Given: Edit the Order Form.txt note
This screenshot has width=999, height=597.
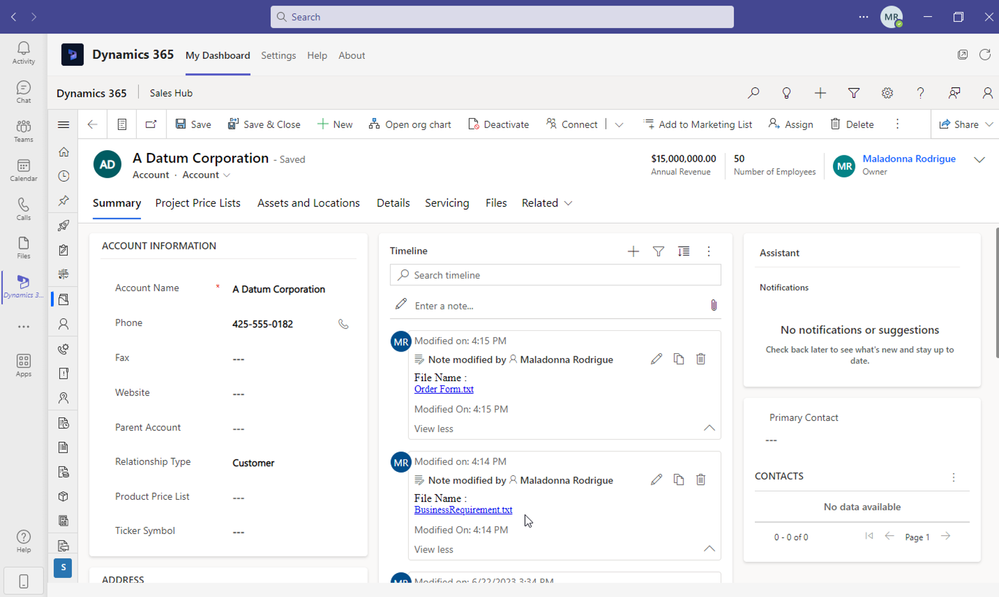Looking at the screenshot, I should [x=656, y=359].
